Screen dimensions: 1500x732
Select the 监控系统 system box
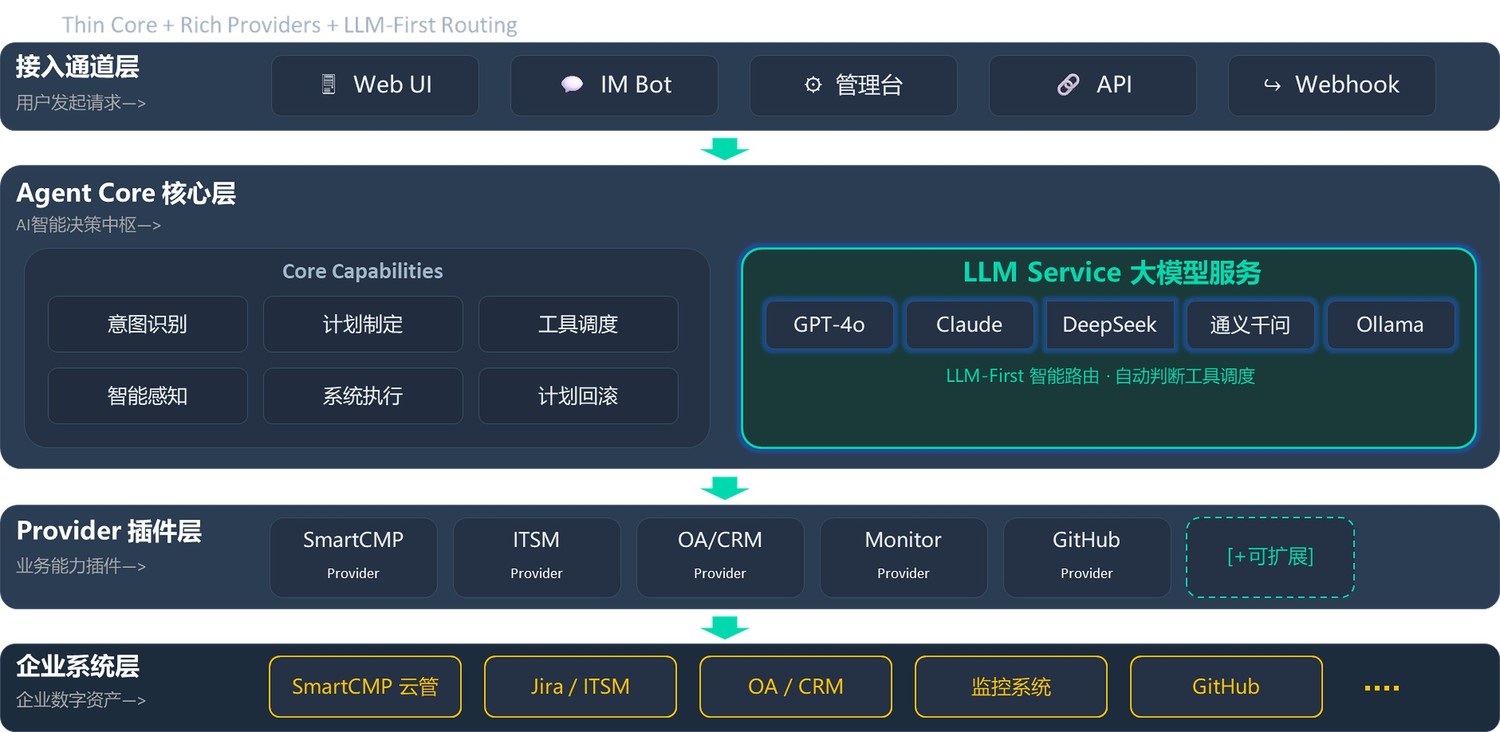(1011, 687)
